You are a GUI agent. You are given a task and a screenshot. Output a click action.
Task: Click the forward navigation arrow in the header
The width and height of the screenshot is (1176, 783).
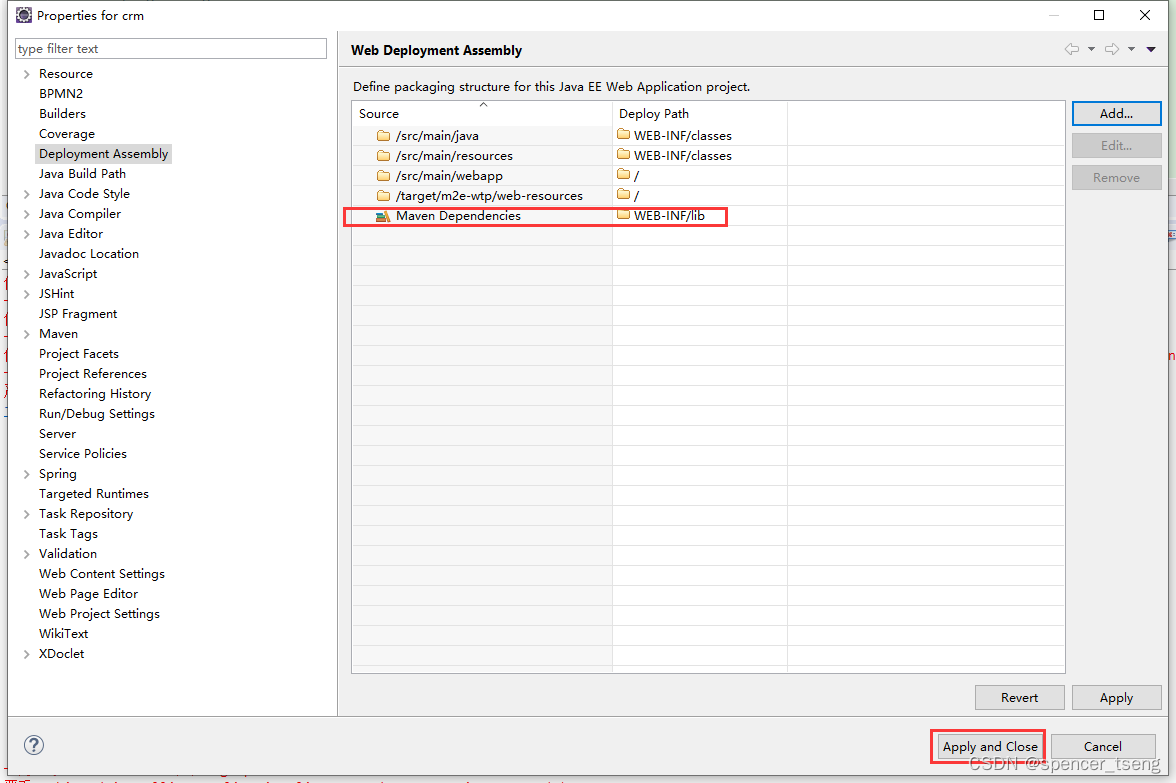click(x=1112, y=49)
